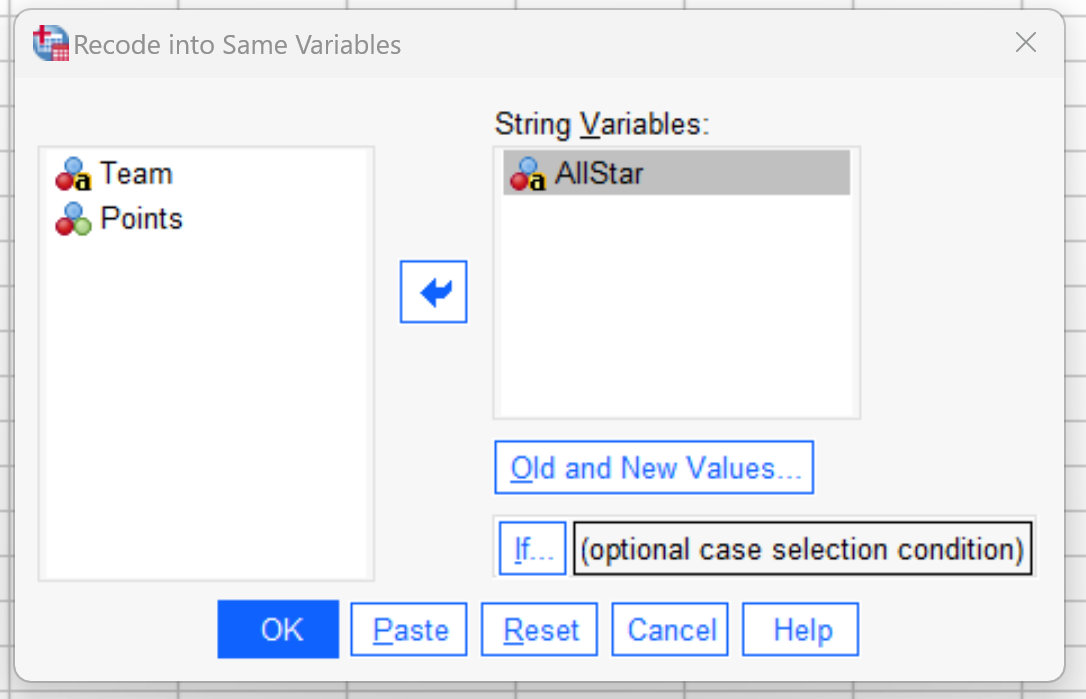1086x699 pixels.
Task: Click the Paste button
Action: (408, 629)
